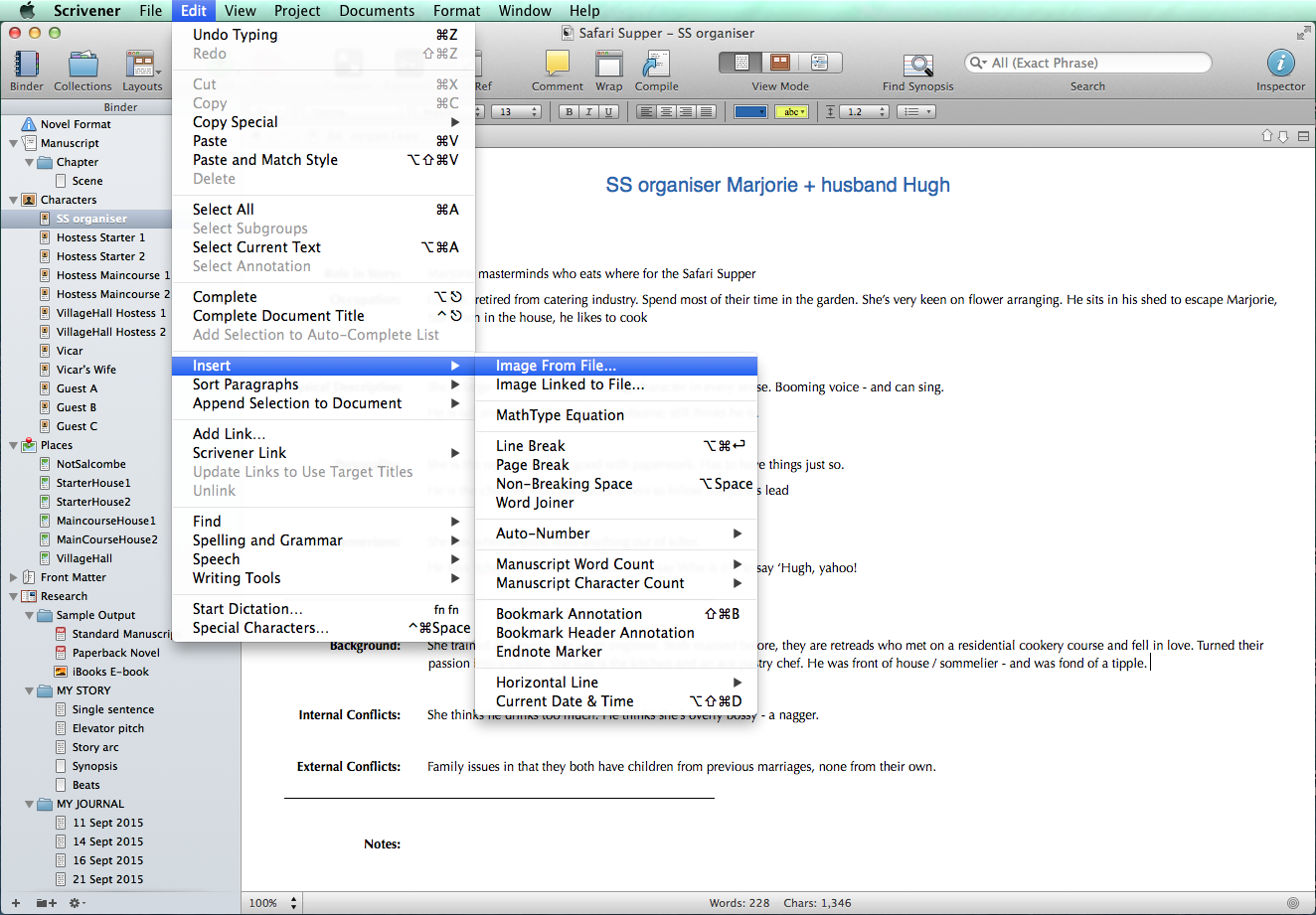
Task: Select Page Break from Insert submenu
Action: point(616,465)
